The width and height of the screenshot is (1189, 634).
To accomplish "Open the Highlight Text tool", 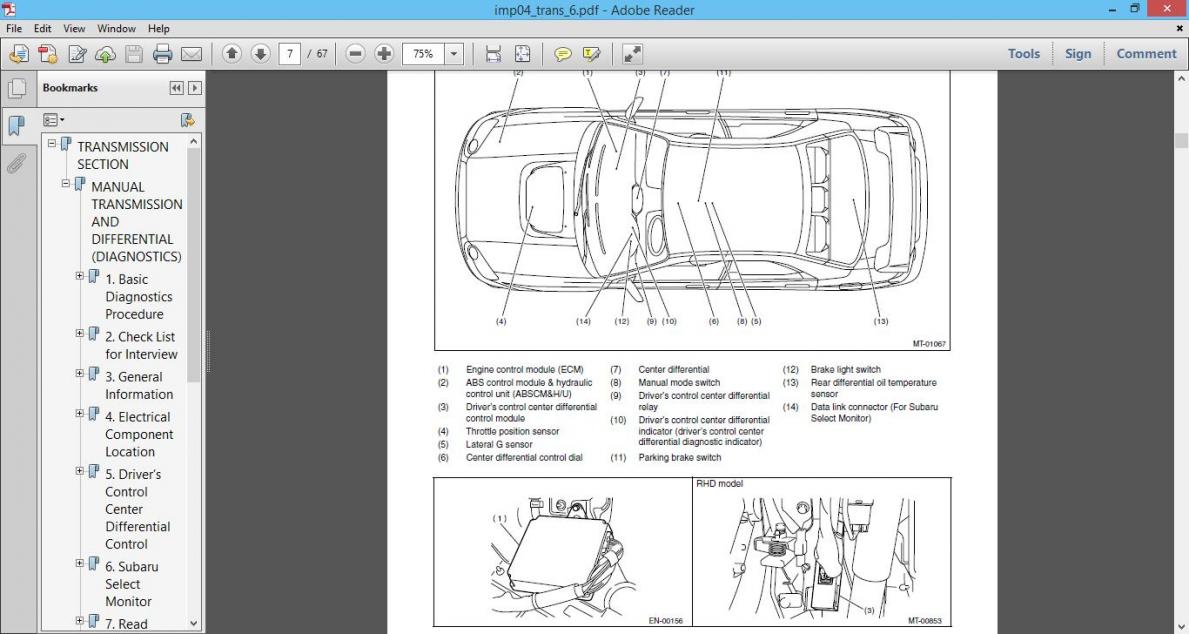I will point(591,54).
